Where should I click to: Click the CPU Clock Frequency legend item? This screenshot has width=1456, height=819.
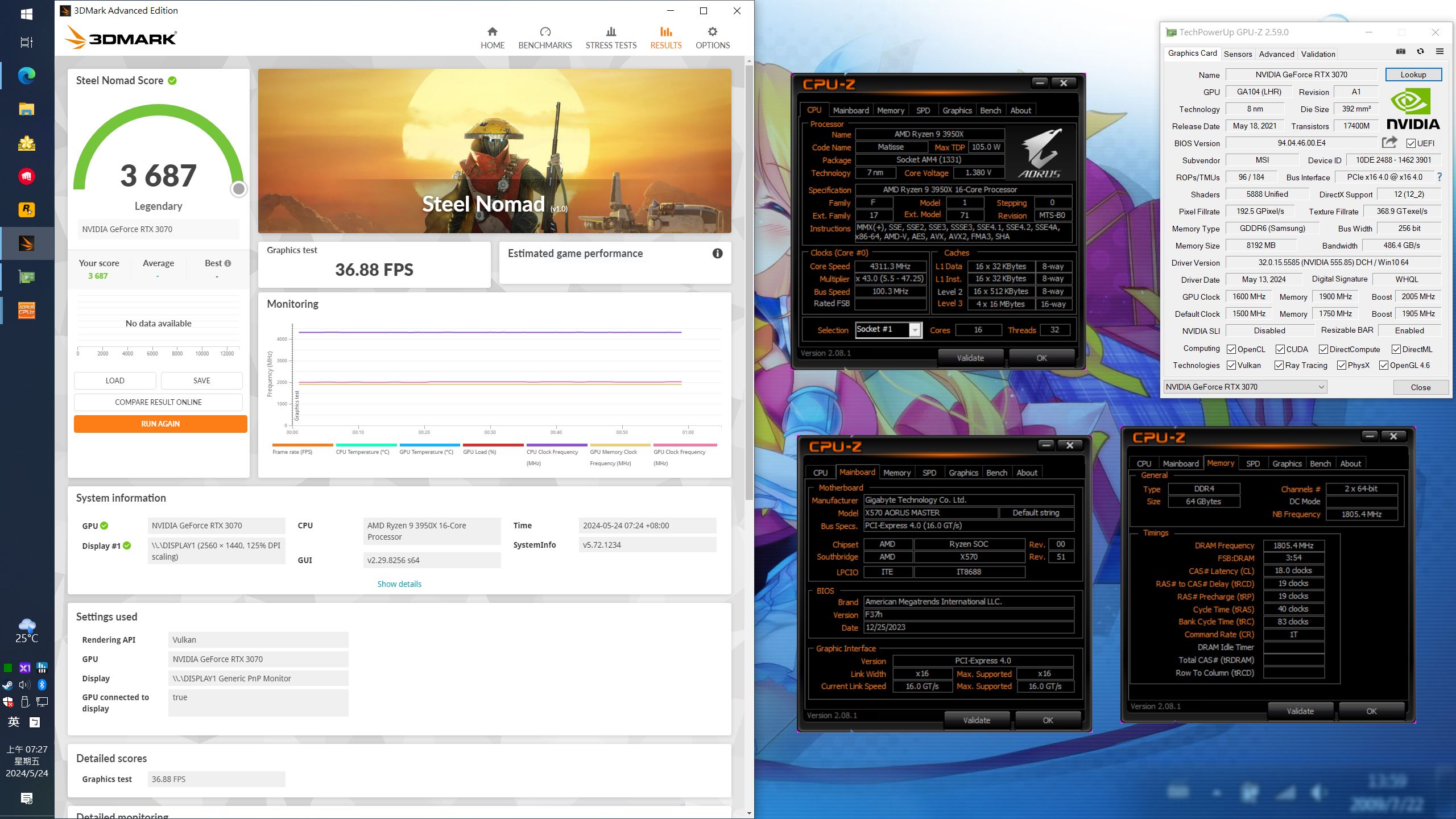(x=556, y=454)
